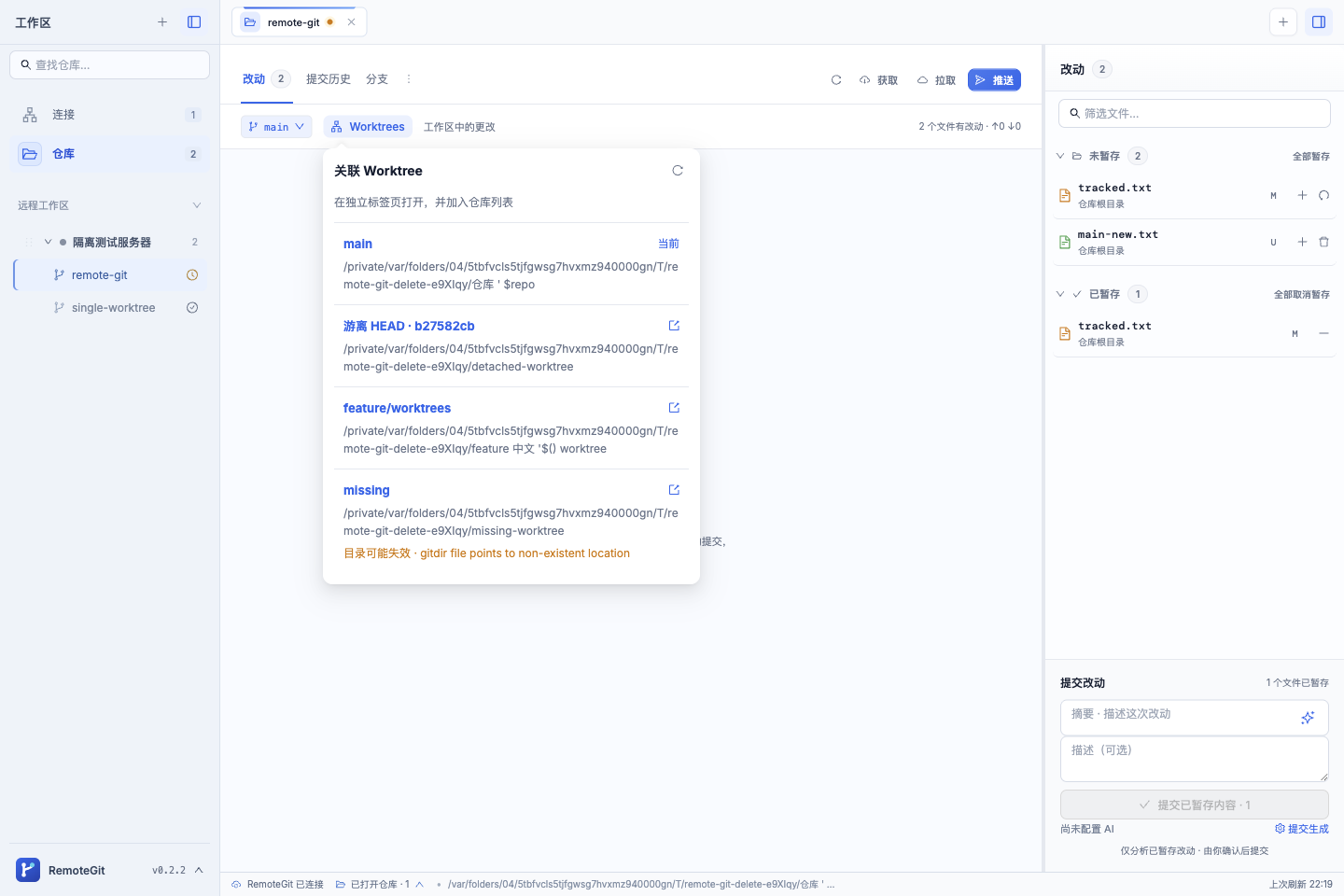Image resolution: width=1344 pixels, height=896 pixels.
Task: Discard changes to unstaged tracked.txt
Action: (1323, 195)
